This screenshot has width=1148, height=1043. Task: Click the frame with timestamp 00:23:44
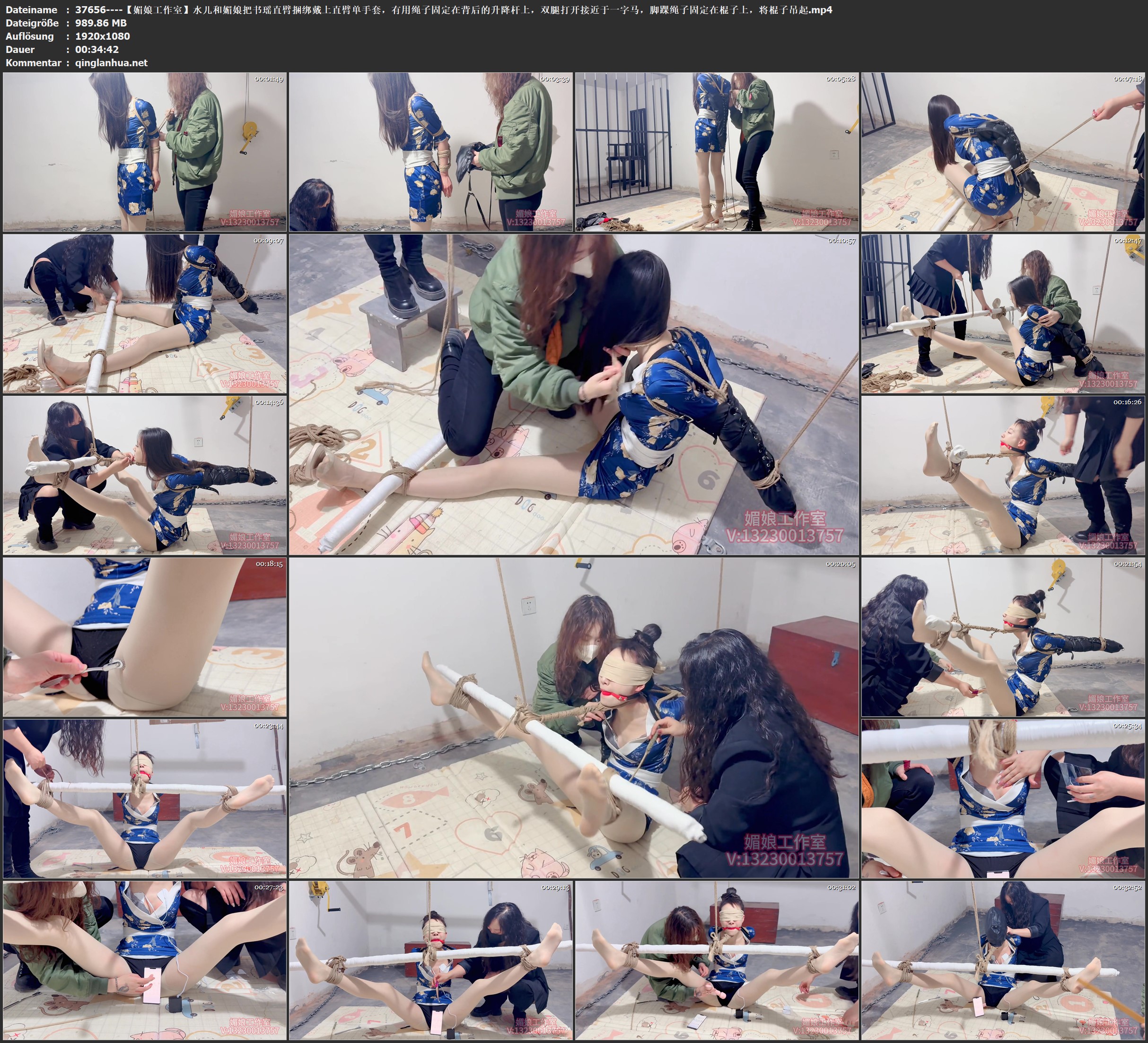click(145, 798)
